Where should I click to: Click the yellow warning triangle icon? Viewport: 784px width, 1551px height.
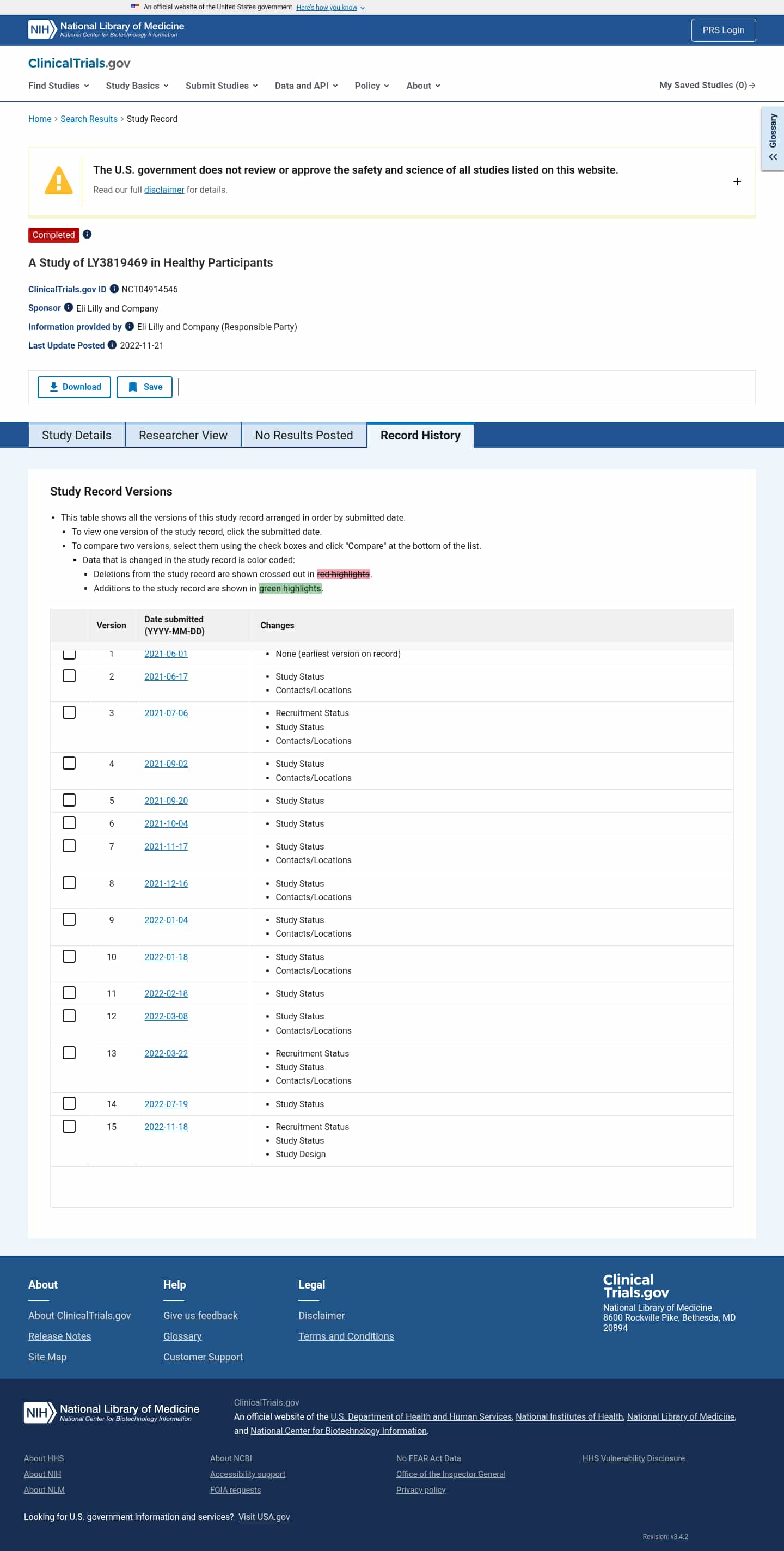58,180
